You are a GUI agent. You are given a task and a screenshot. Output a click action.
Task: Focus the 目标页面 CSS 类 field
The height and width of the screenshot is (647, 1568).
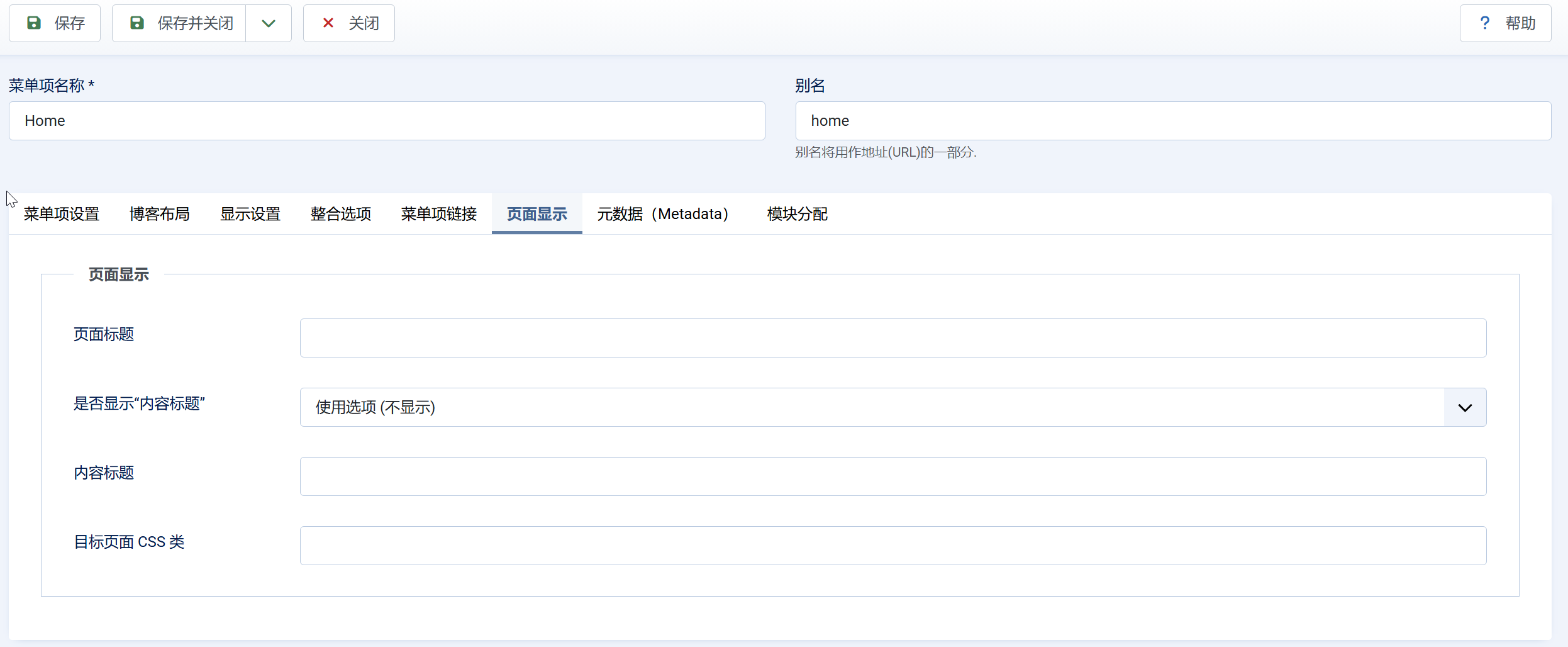point(893,546)
